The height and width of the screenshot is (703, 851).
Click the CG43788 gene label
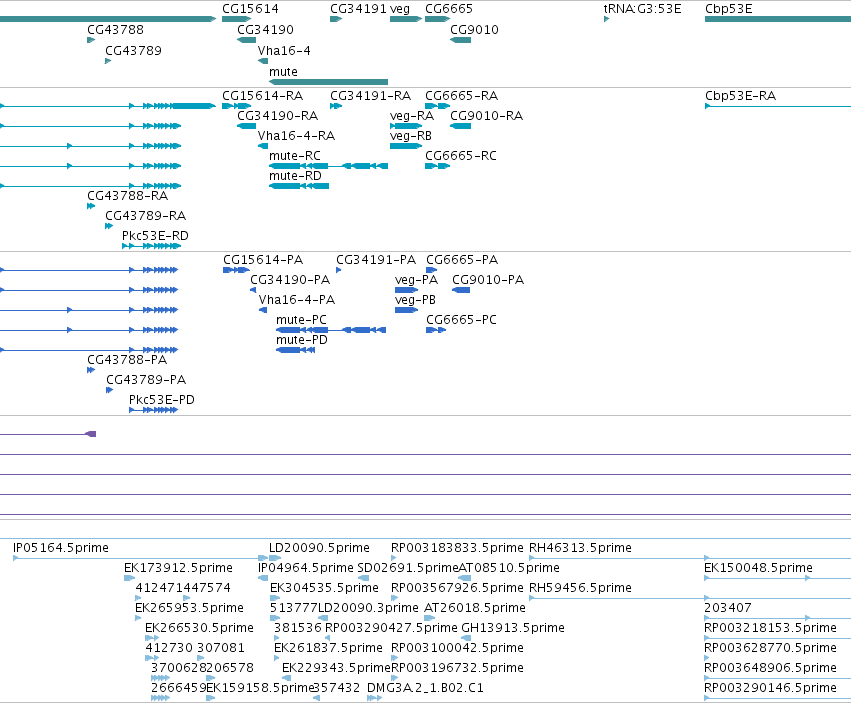coord(116,30)
